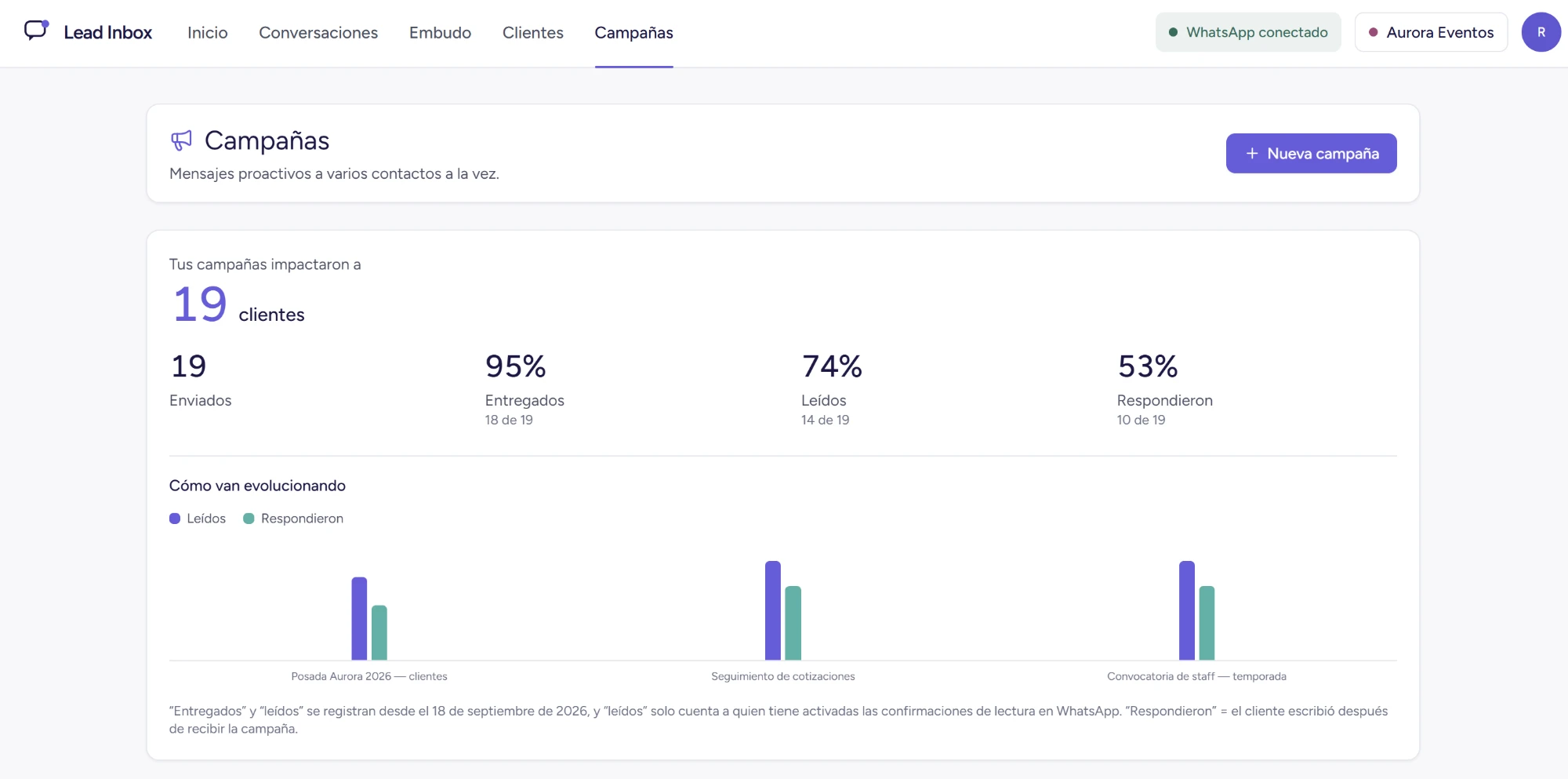
Task: Click the "Posada Aurora 2026 — clientes" label
Action: pyautogui.click(x=369, y=676)
